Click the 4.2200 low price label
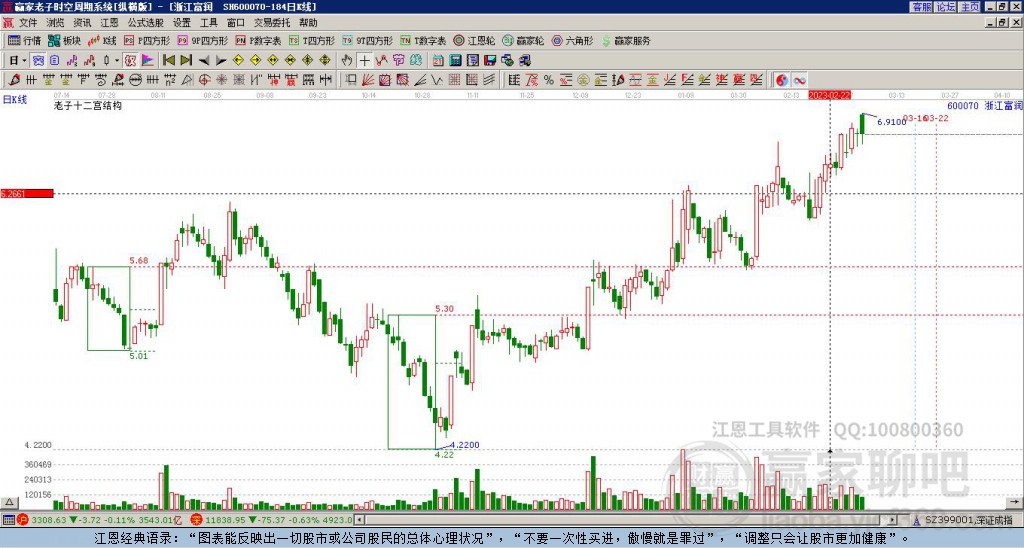 (464, 445)
